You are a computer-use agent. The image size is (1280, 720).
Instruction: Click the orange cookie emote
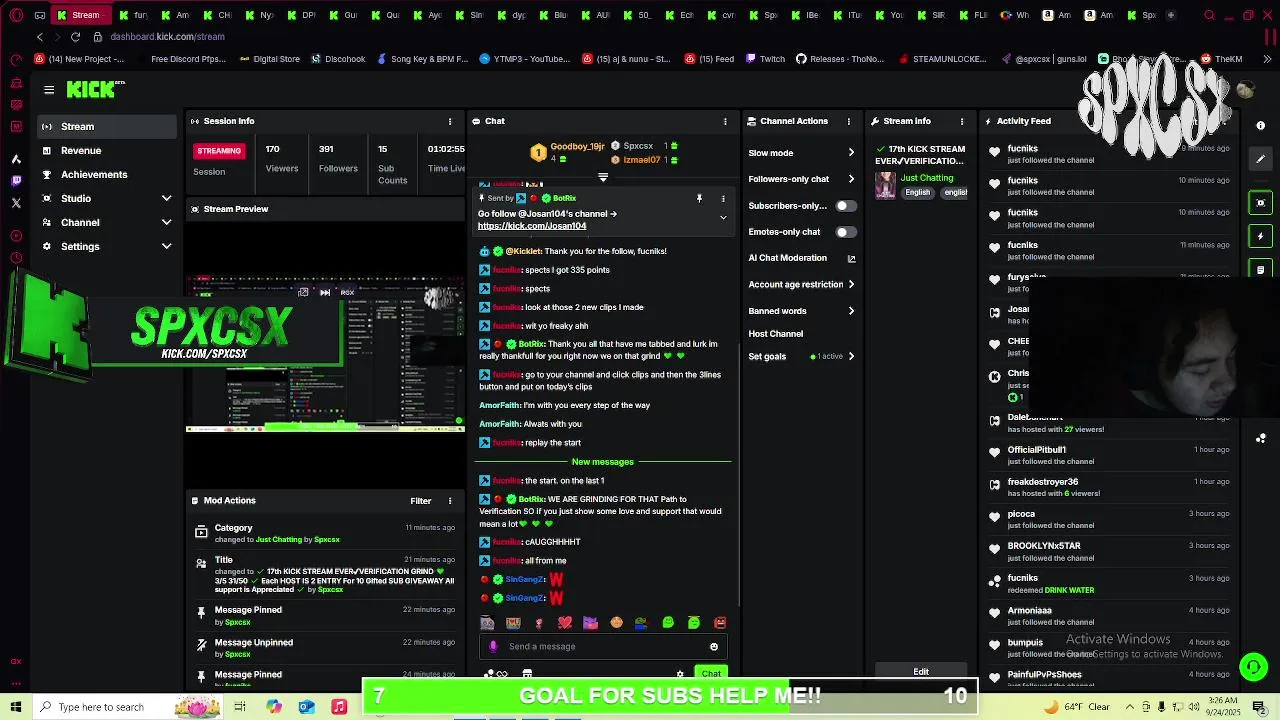point(616,623)
